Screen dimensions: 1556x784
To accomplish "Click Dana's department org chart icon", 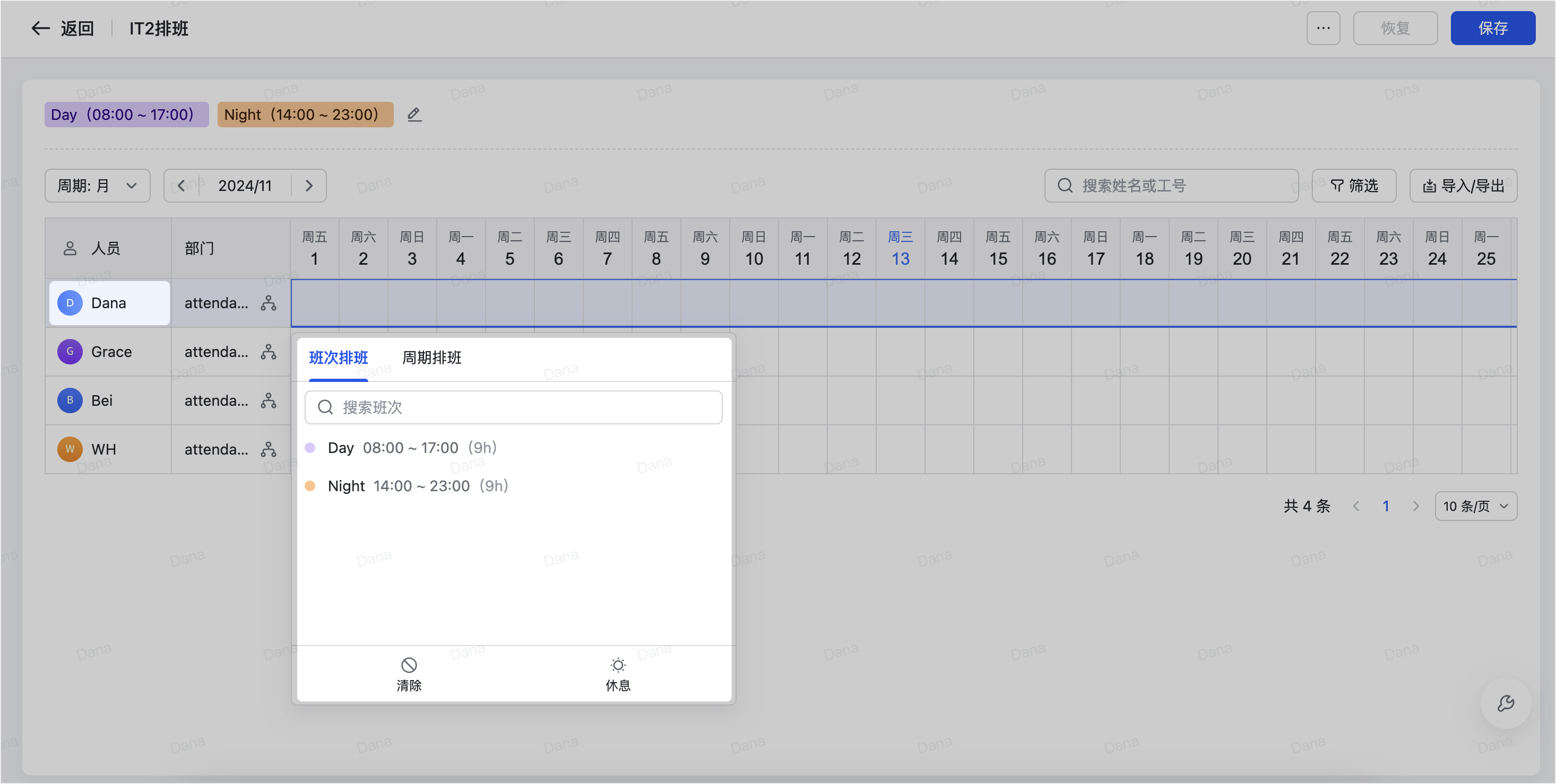I will (268, 303).
